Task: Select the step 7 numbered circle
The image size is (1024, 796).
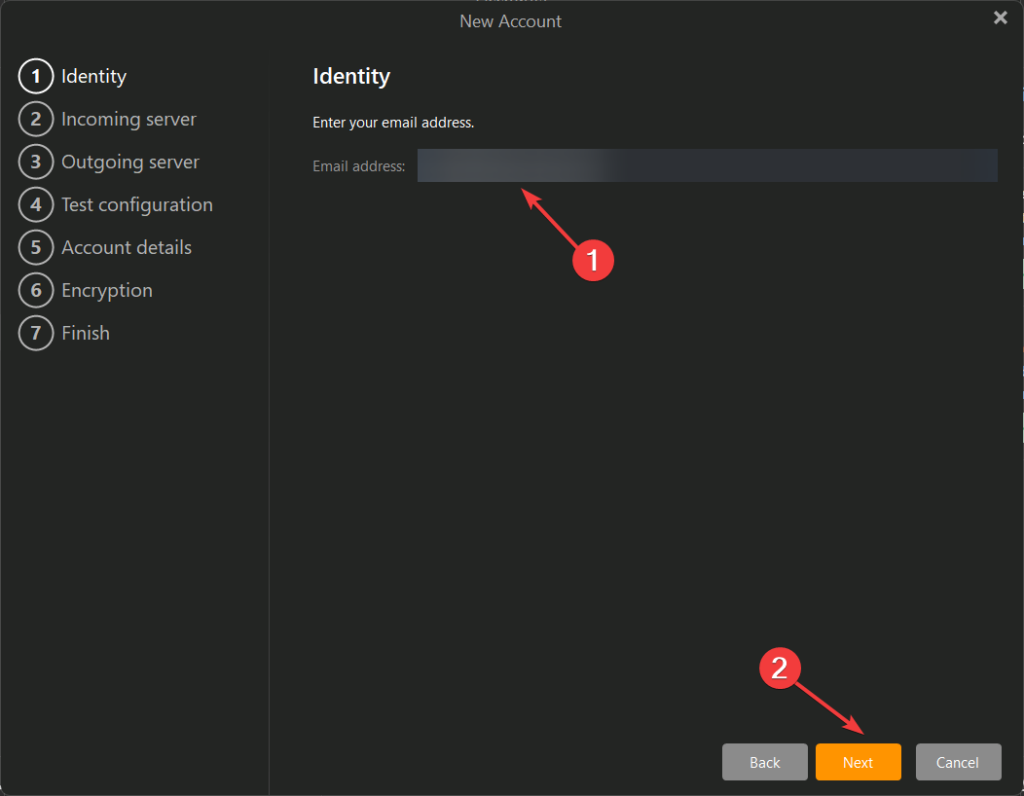Action: 36,334
